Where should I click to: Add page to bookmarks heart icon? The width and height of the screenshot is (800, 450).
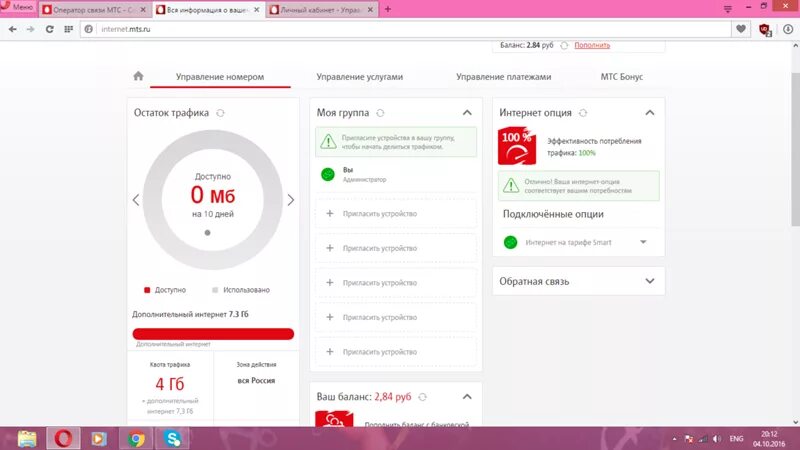point(741,30)
